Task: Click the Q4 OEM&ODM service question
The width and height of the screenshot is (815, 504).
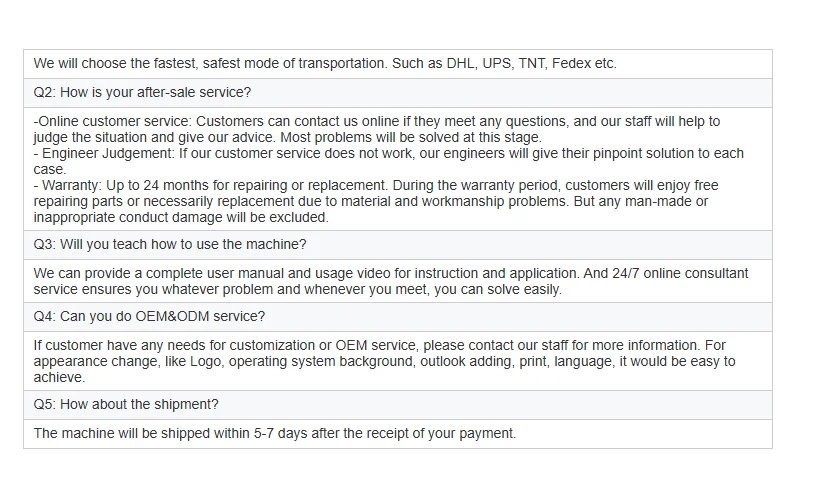Action: click(x=149, y=316)
